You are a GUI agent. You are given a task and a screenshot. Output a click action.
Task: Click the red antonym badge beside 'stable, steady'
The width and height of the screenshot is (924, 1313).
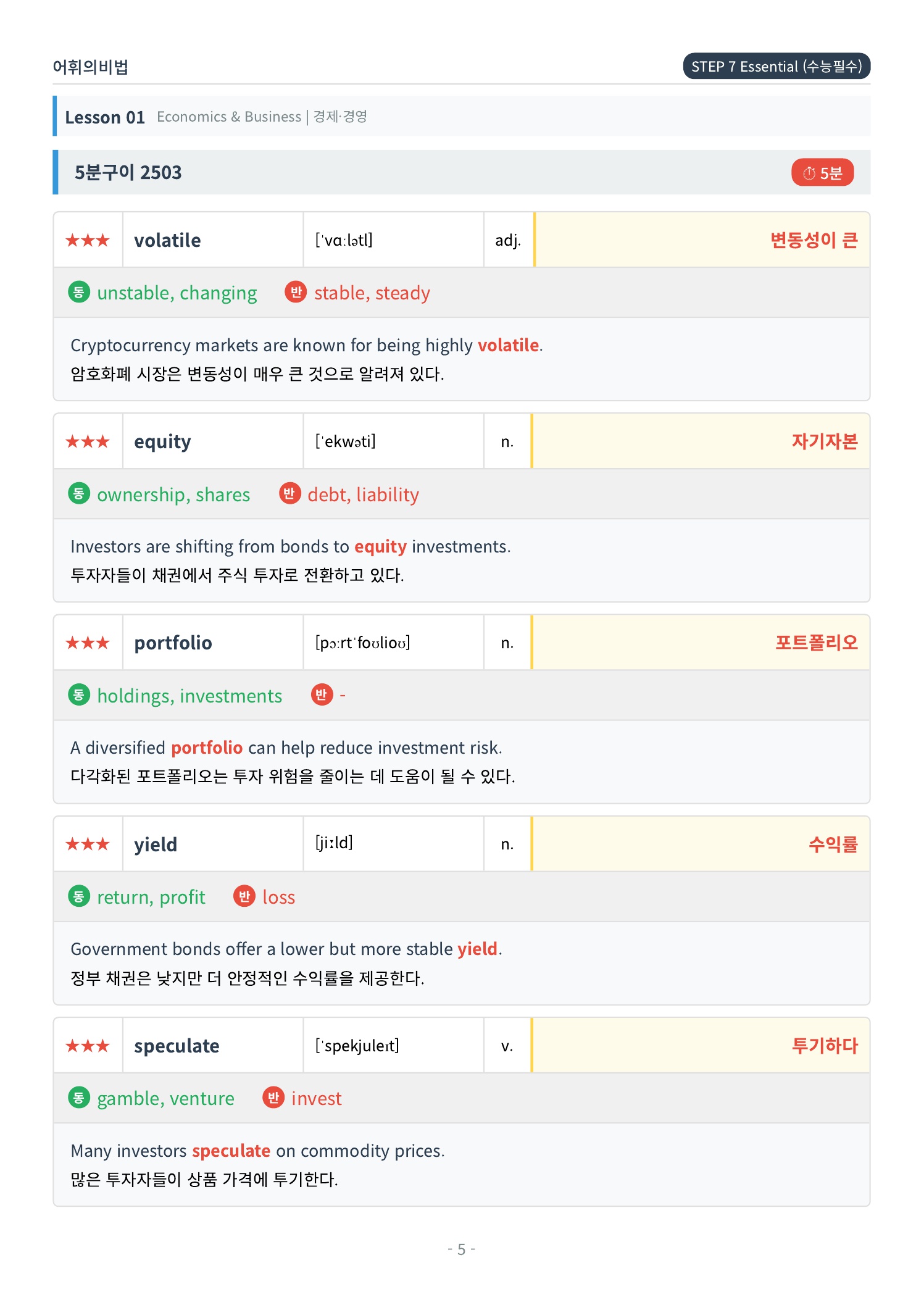(x=296, y=292)
